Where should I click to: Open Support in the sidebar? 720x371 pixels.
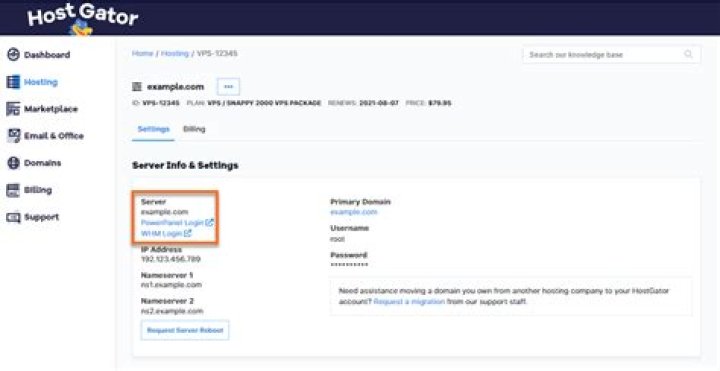click(x=41, y=217)
